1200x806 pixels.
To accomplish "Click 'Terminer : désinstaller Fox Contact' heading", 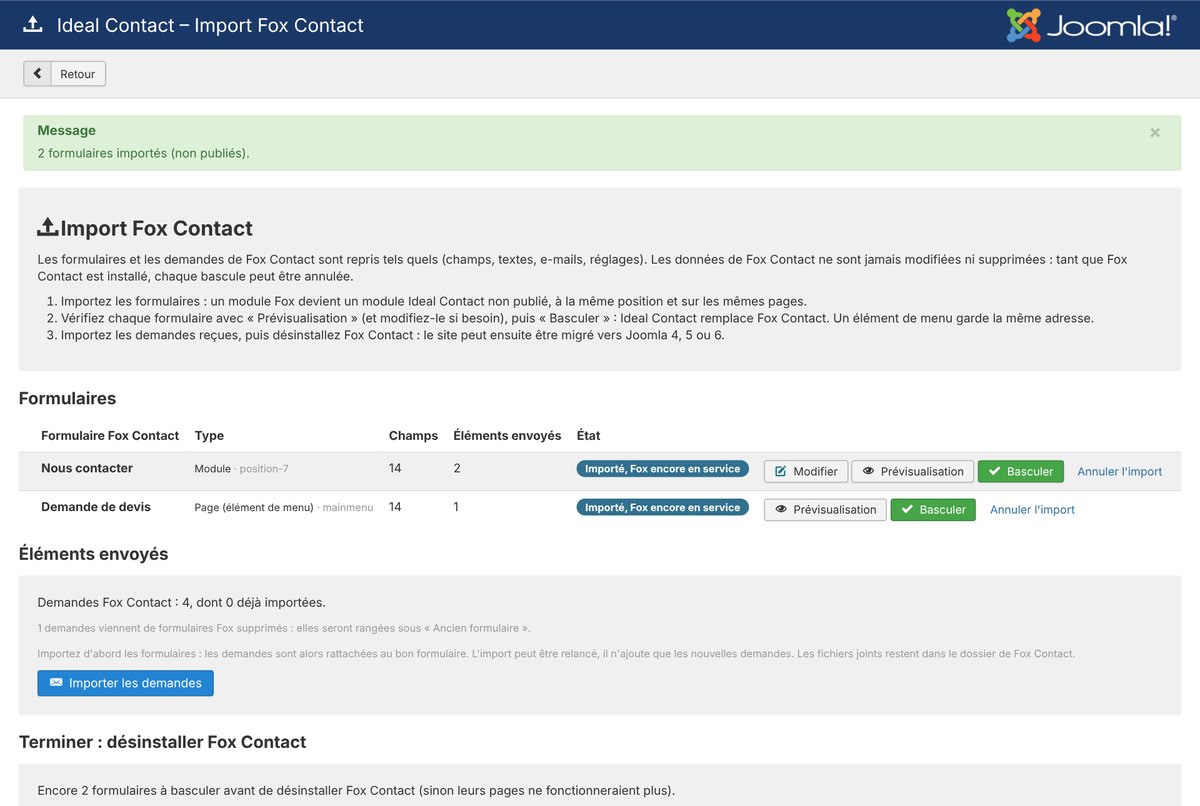I will pyautogui.click(x=163, y=742).
